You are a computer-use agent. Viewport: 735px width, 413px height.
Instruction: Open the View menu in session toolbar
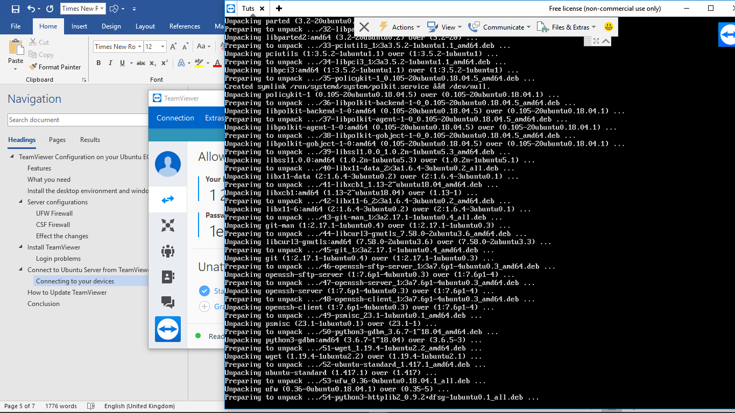coord(444,27)
